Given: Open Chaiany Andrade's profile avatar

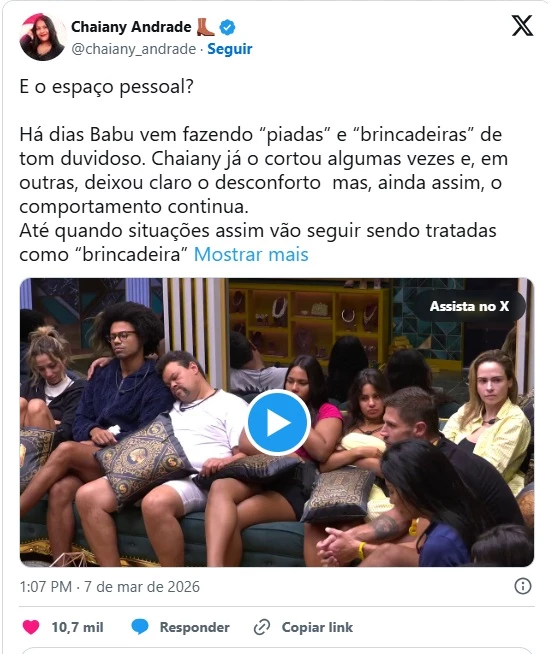Looking at the screenshot, I should click(43, 37).
